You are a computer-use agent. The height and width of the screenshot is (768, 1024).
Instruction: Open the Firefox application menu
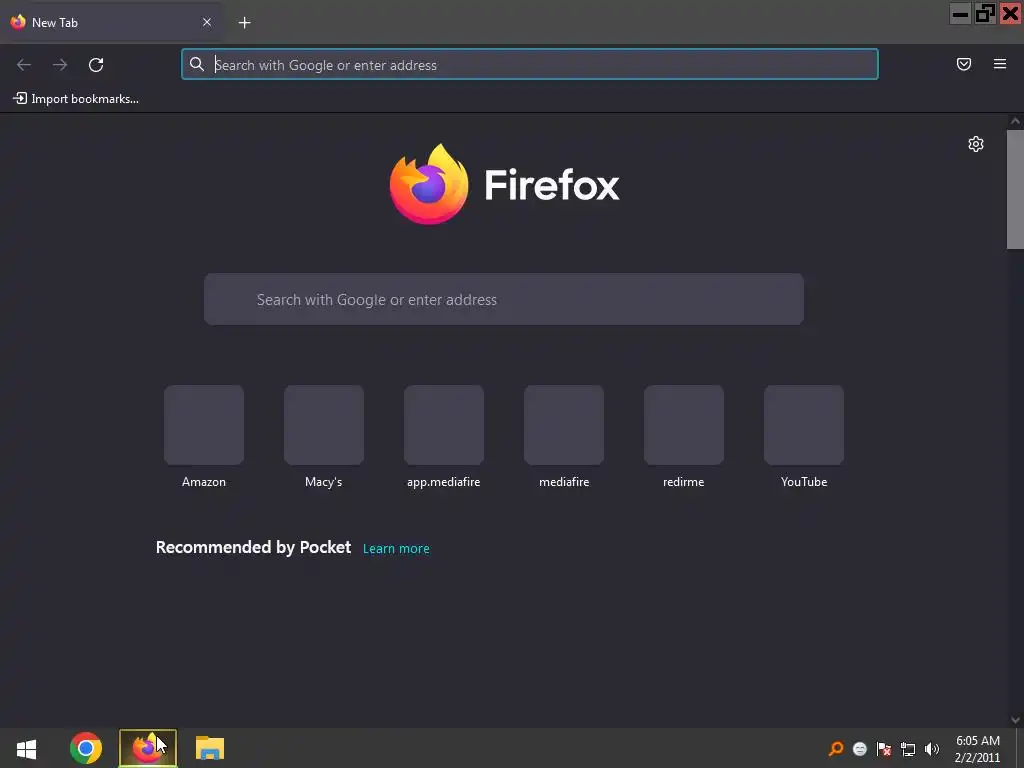(1000, 64)
